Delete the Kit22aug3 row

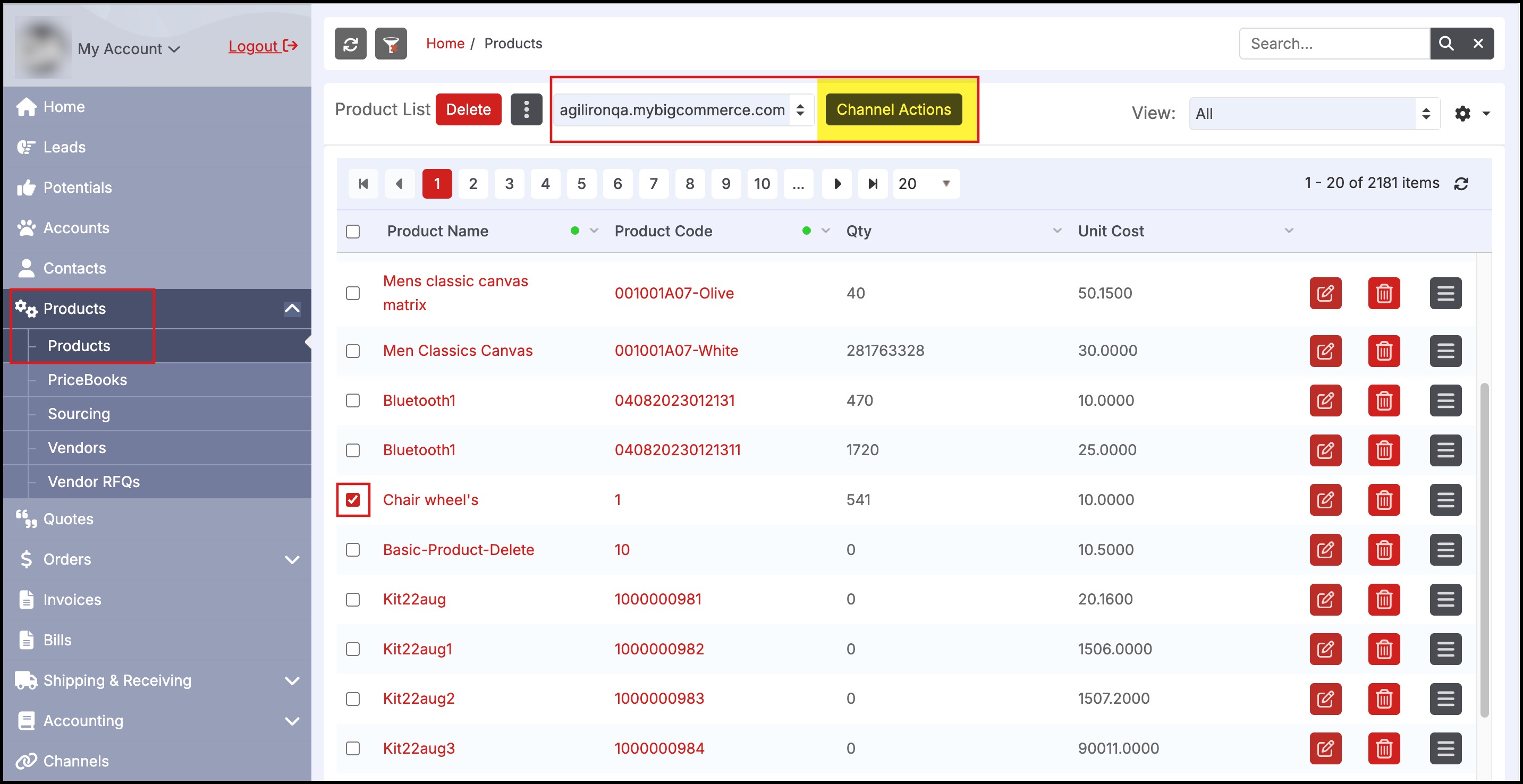pos(1384,748)
